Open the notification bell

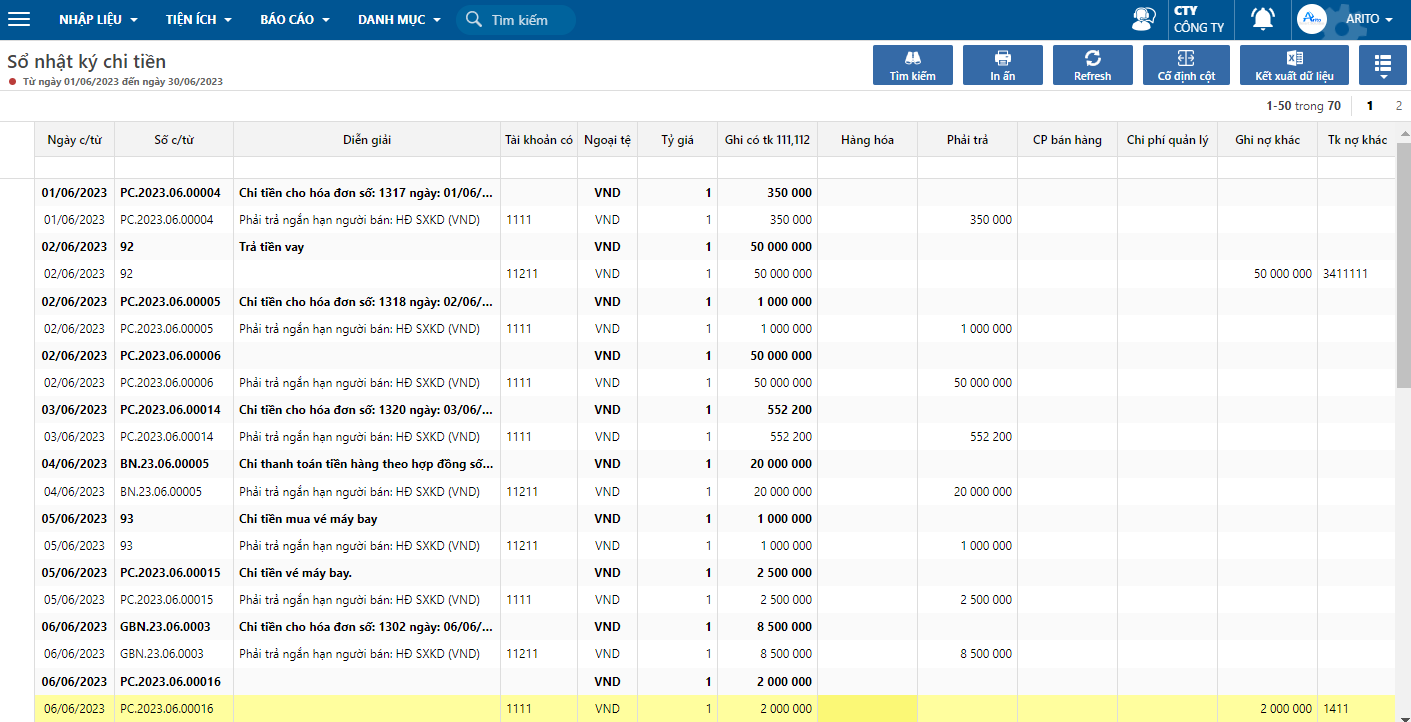pos(1263,20)
